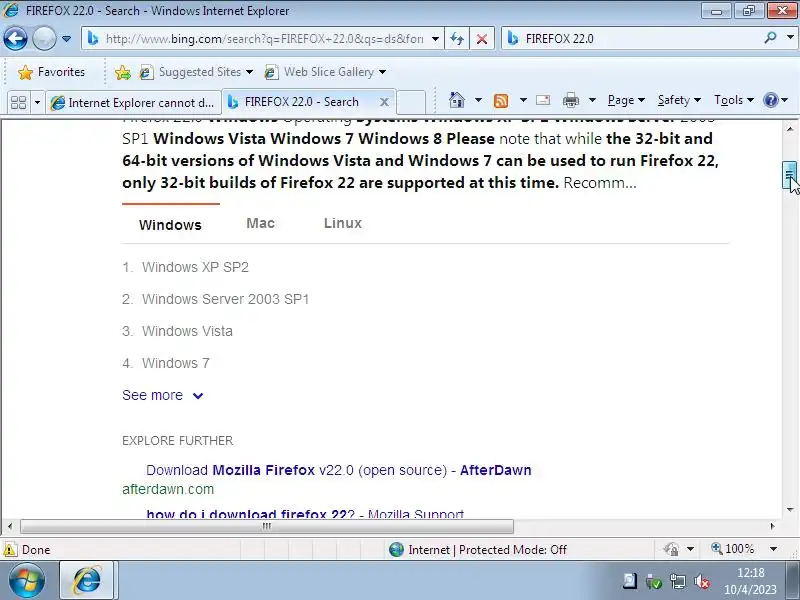The height and width of the screenshot is (600, 800).
Task: Open the 100% zoom level button
Action: [x=733, y=549]
